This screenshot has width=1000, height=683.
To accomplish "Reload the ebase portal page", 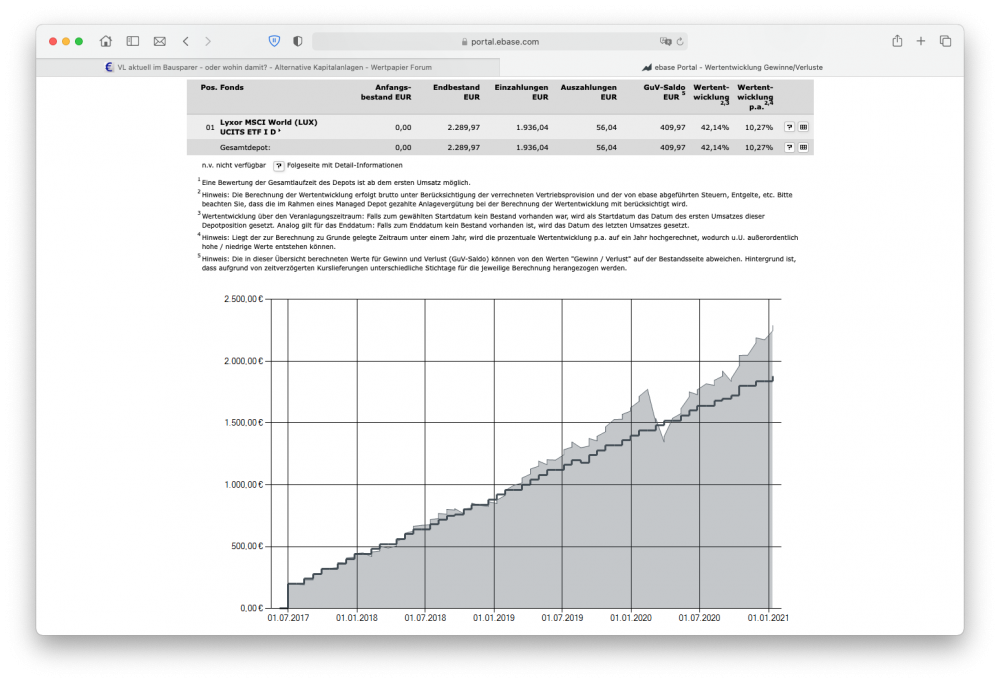I will (x=680, y=41).
